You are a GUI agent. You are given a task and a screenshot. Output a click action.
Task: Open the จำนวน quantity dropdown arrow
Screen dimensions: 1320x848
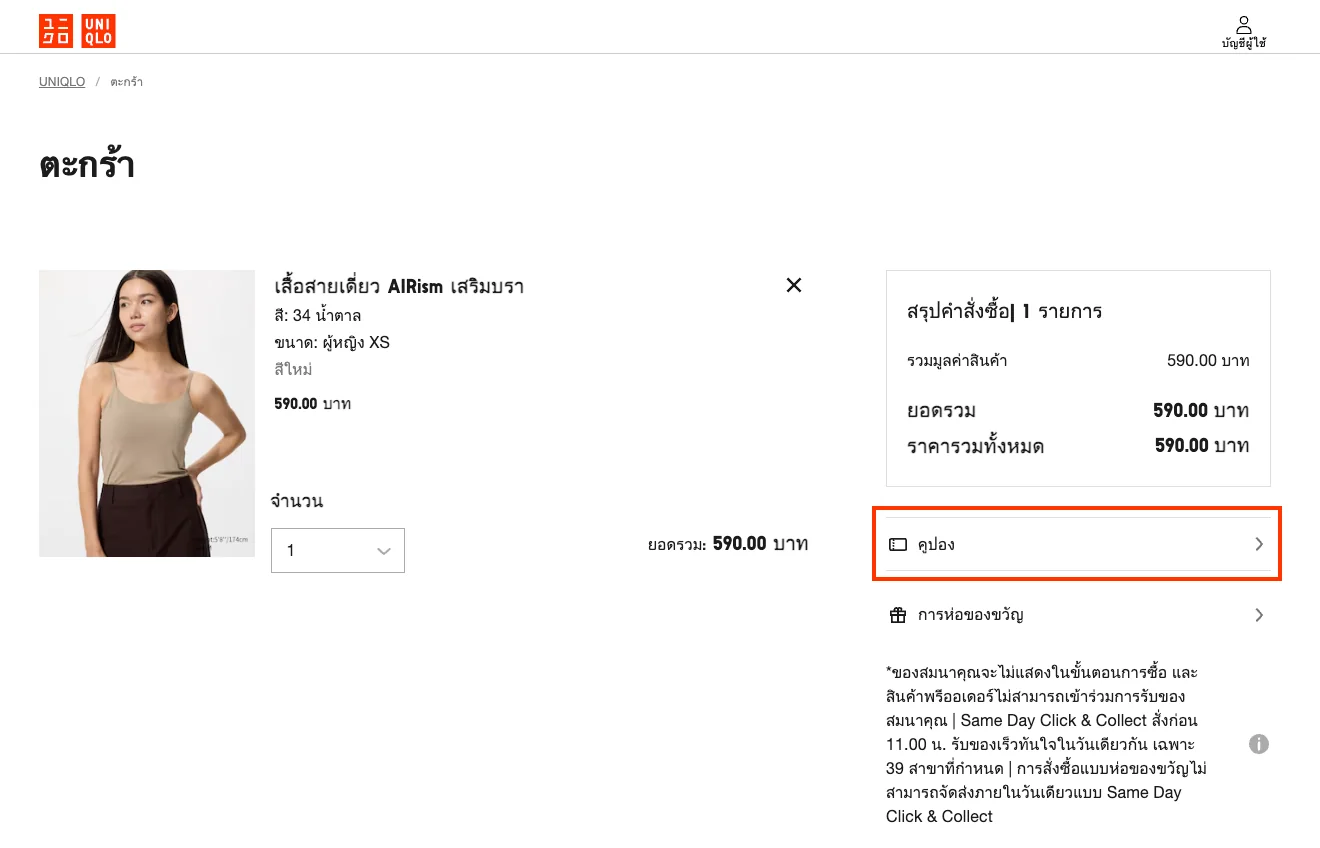point(383,551)
